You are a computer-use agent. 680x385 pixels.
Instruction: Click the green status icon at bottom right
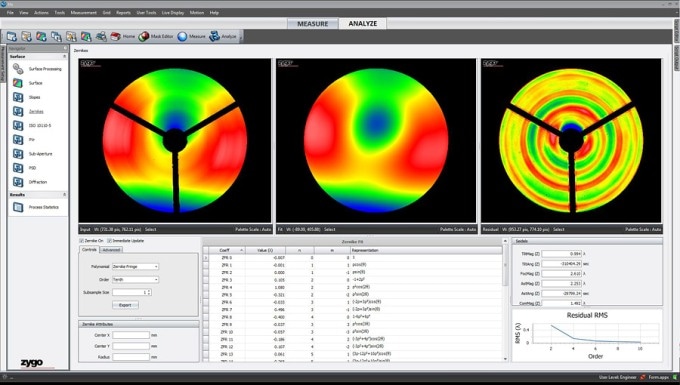coord(675,377)
